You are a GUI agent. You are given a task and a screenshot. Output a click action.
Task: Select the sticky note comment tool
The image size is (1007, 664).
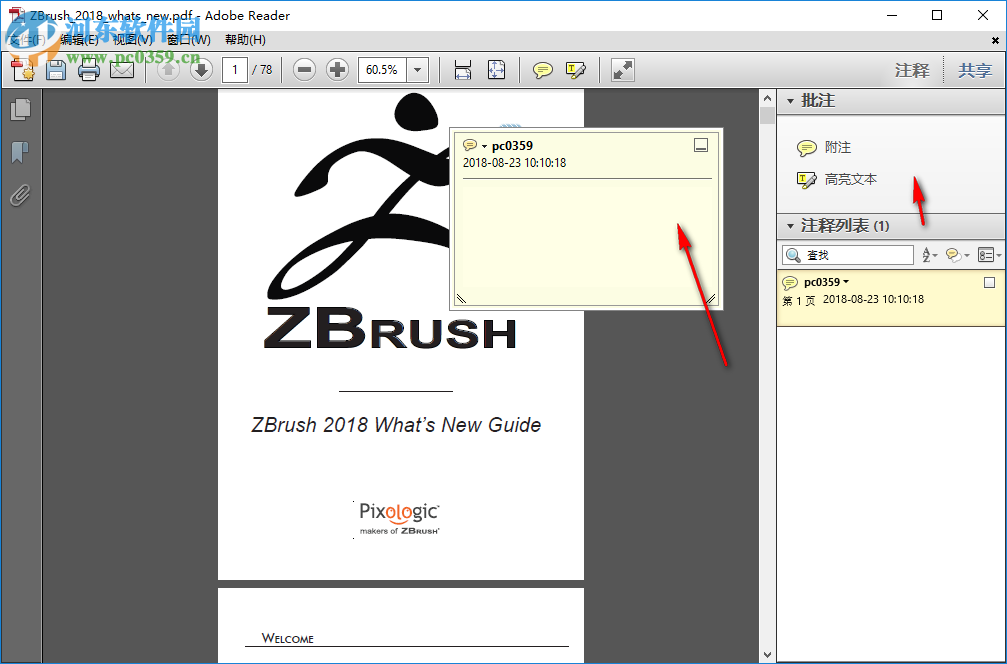(x=542, y=70)
